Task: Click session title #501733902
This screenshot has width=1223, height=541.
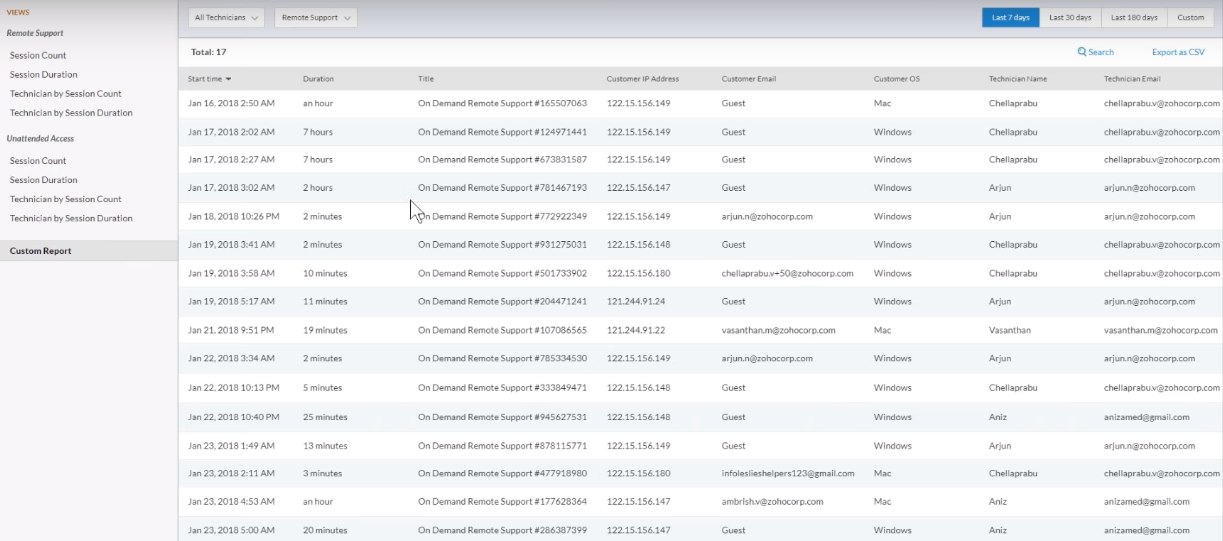Action: [x=502, y=274]
